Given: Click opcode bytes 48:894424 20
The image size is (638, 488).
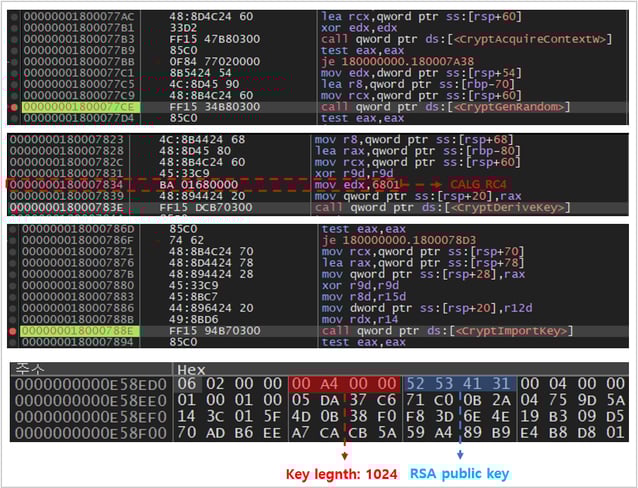Looking at the screenshot, I should pyautogui.click(x=202, y=196).
